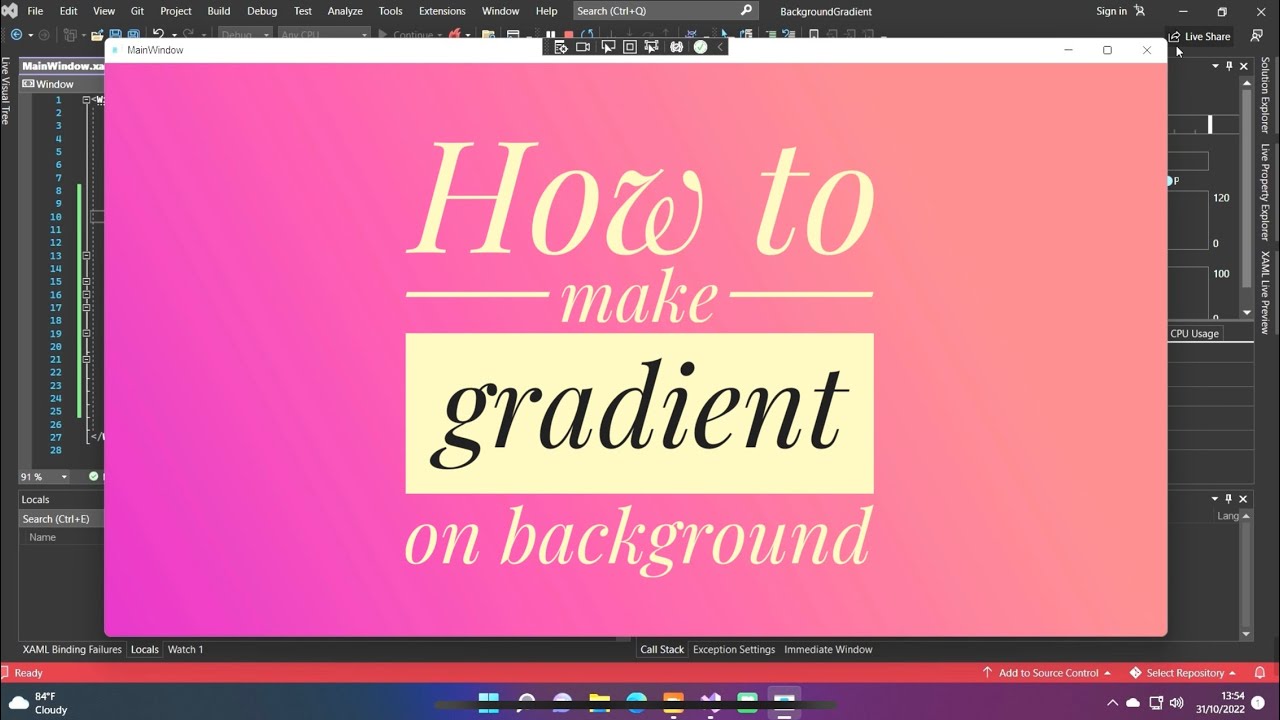
Task: Switch to the Watch 1 tab
Action: pyautogui.click(x=185, y=649)
